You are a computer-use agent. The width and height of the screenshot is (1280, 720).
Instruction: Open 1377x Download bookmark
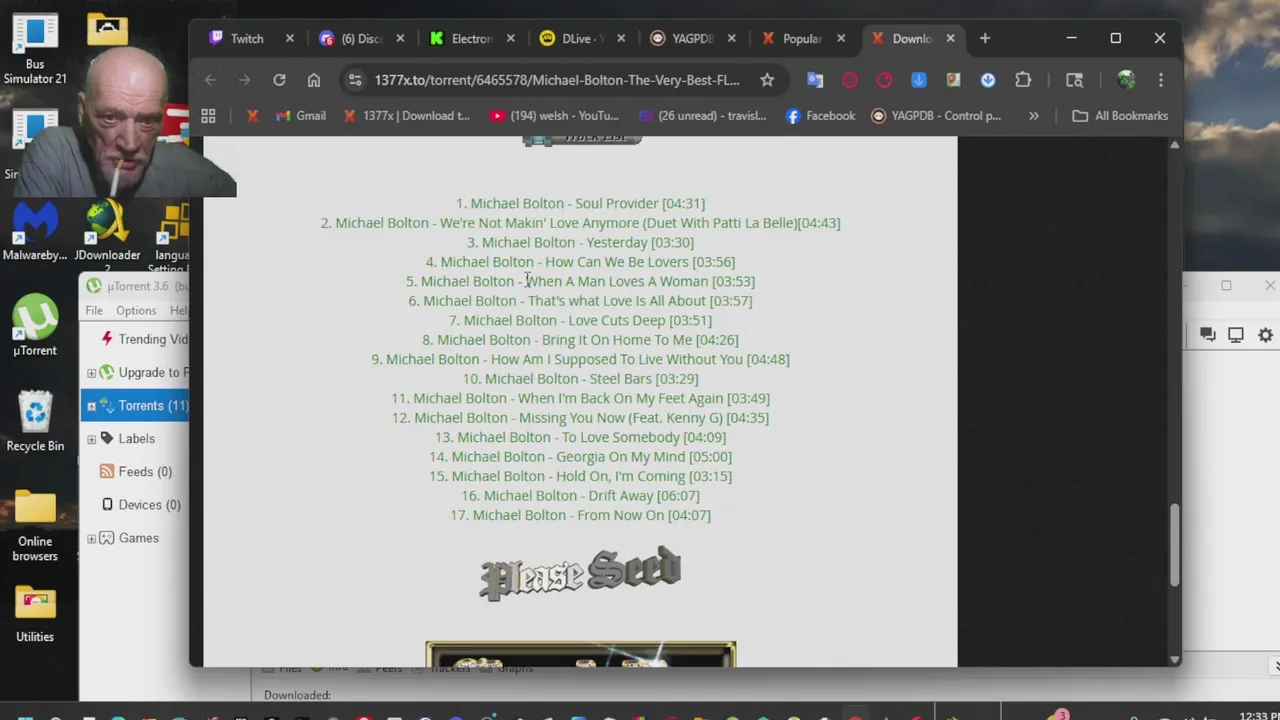[405, 116]
